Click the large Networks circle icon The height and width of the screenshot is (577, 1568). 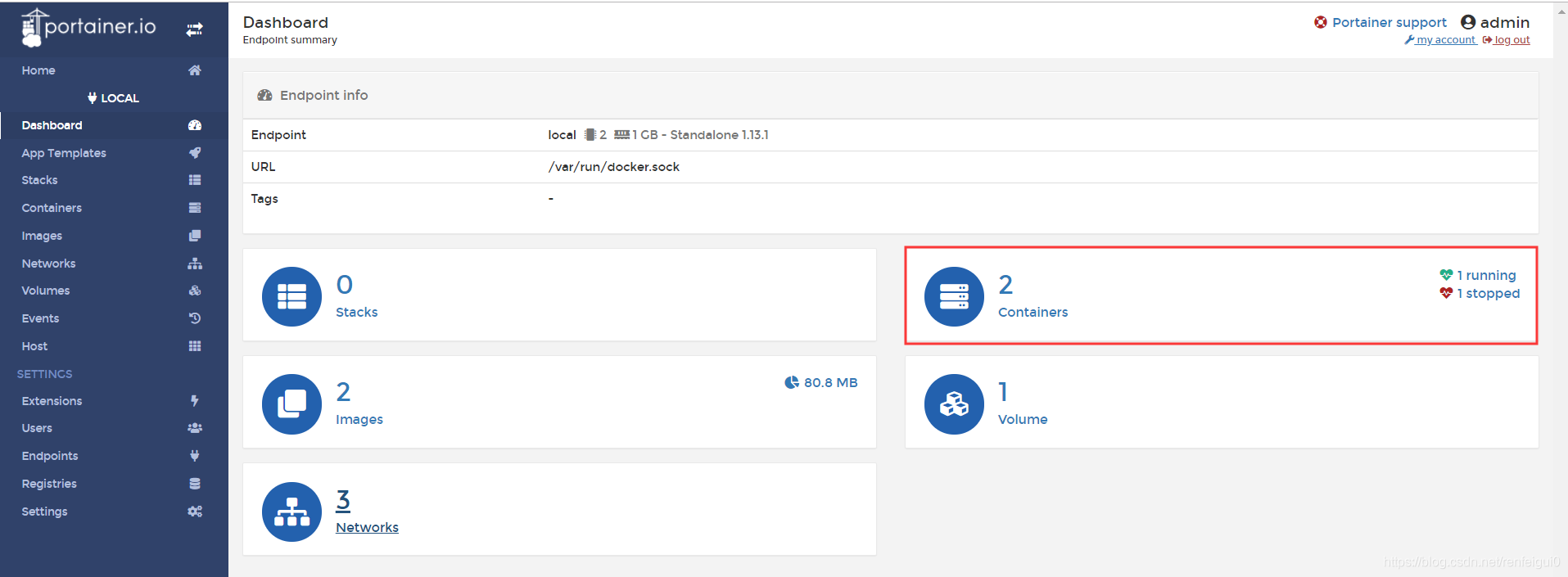(291, 512)
